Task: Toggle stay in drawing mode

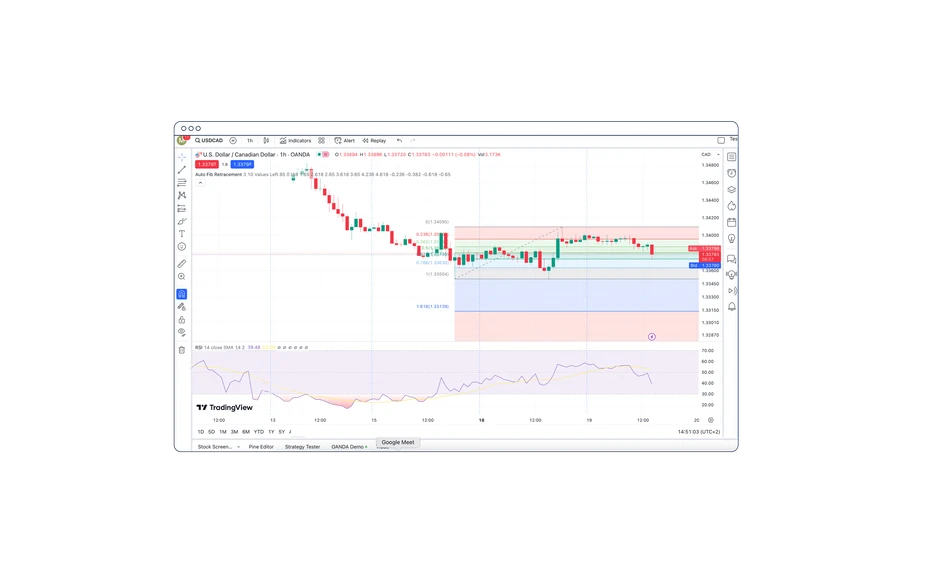Action: pos(181,307)
